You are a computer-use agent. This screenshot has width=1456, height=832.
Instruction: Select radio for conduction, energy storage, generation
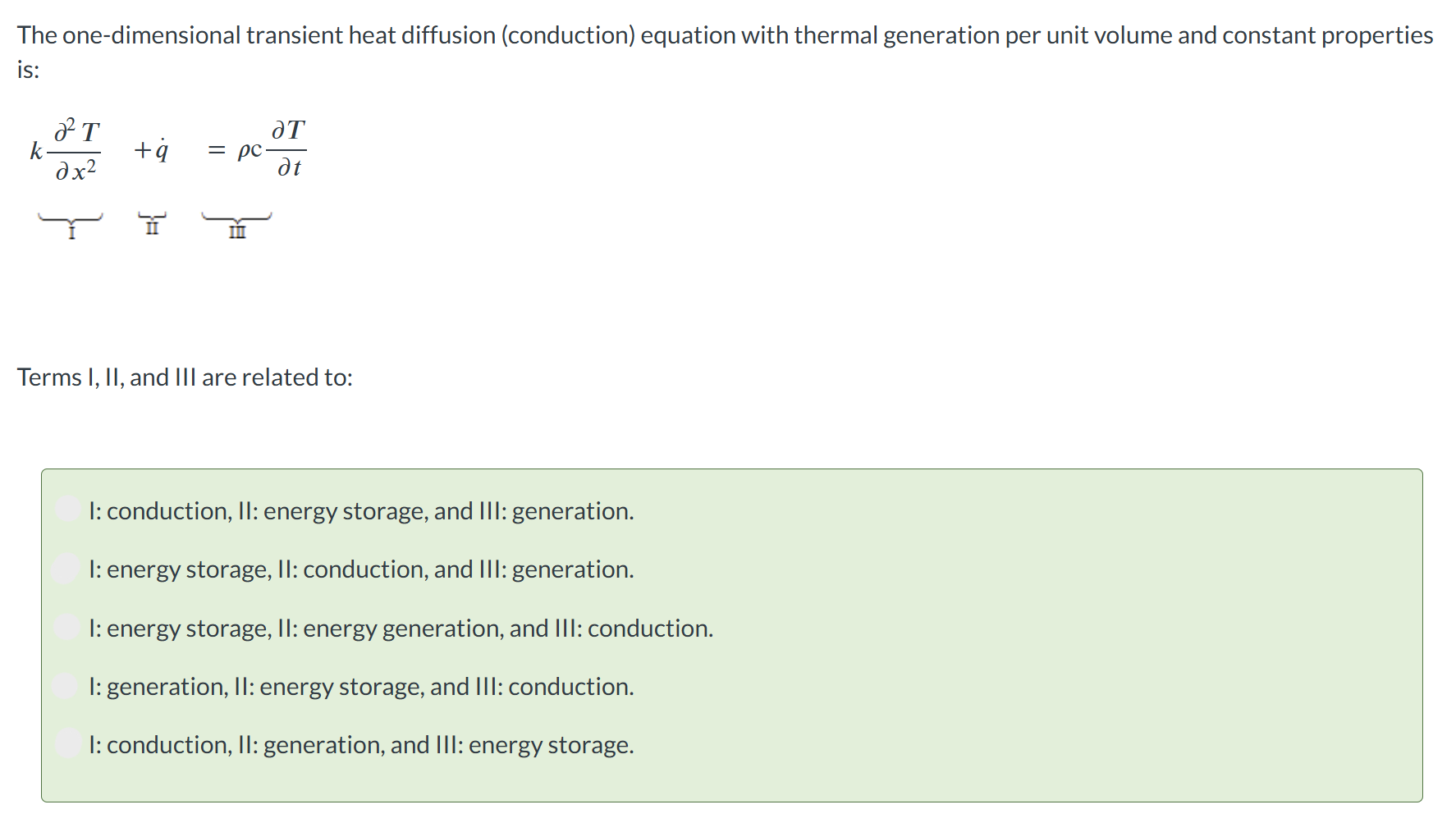(x=67, y=510)
